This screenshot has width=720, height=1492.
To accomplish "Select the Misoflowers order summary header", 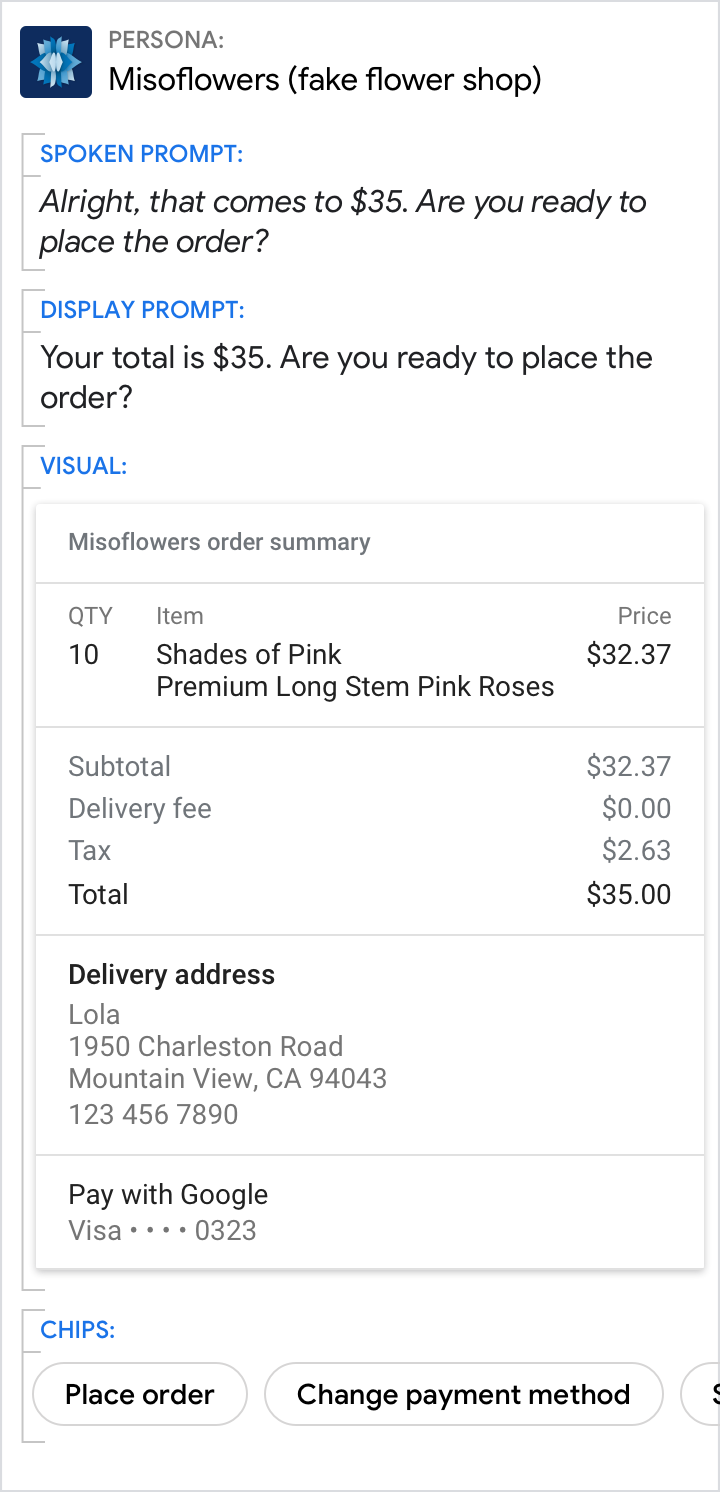I will tap(219, 542).
